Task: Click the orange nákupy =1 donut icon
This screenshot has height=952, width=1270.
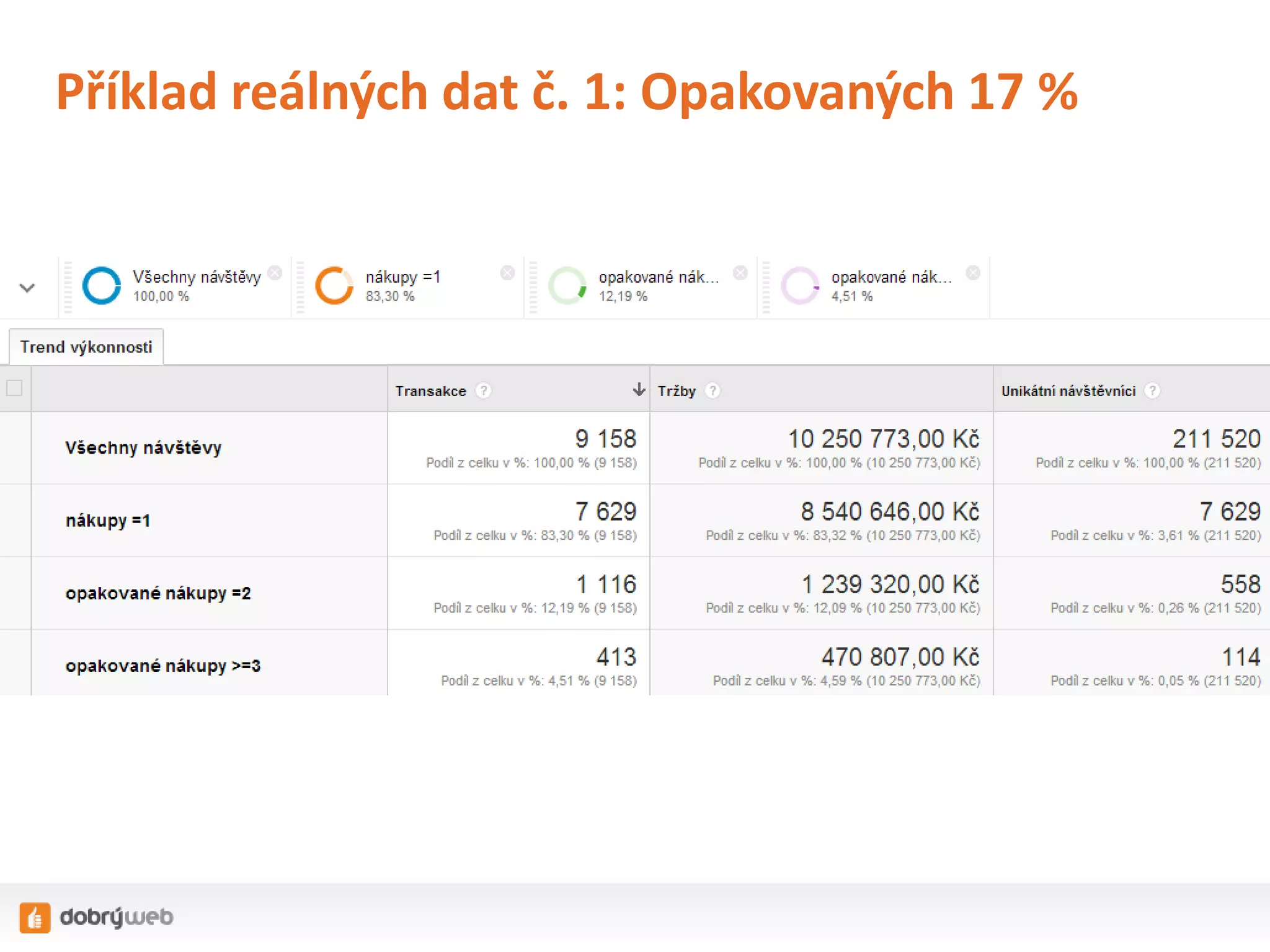Action: [334, 285]
